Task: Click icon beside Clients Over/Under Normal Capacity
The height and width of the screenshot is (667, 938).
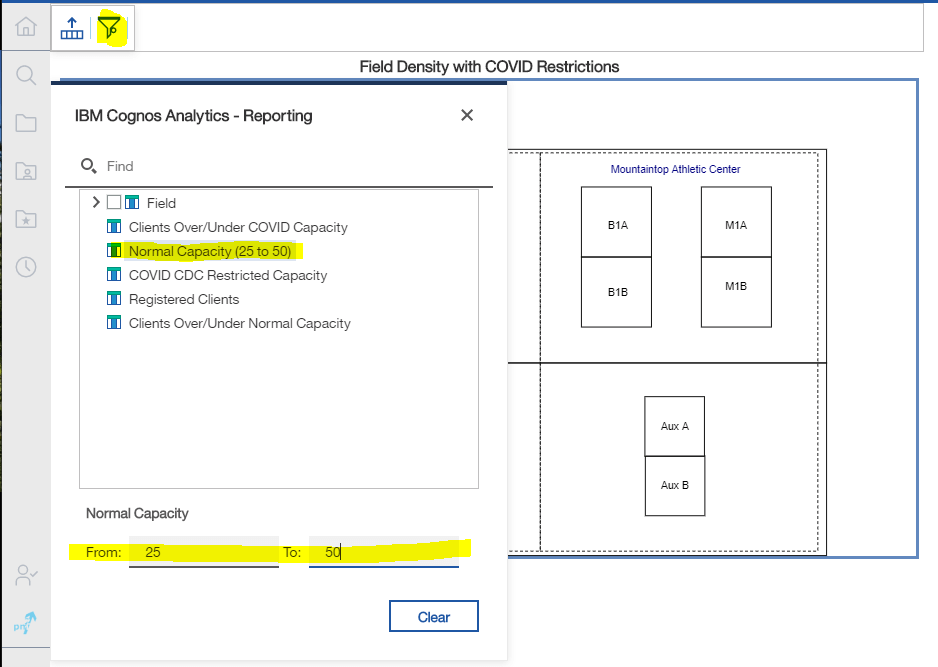Action: click(114, 322)
